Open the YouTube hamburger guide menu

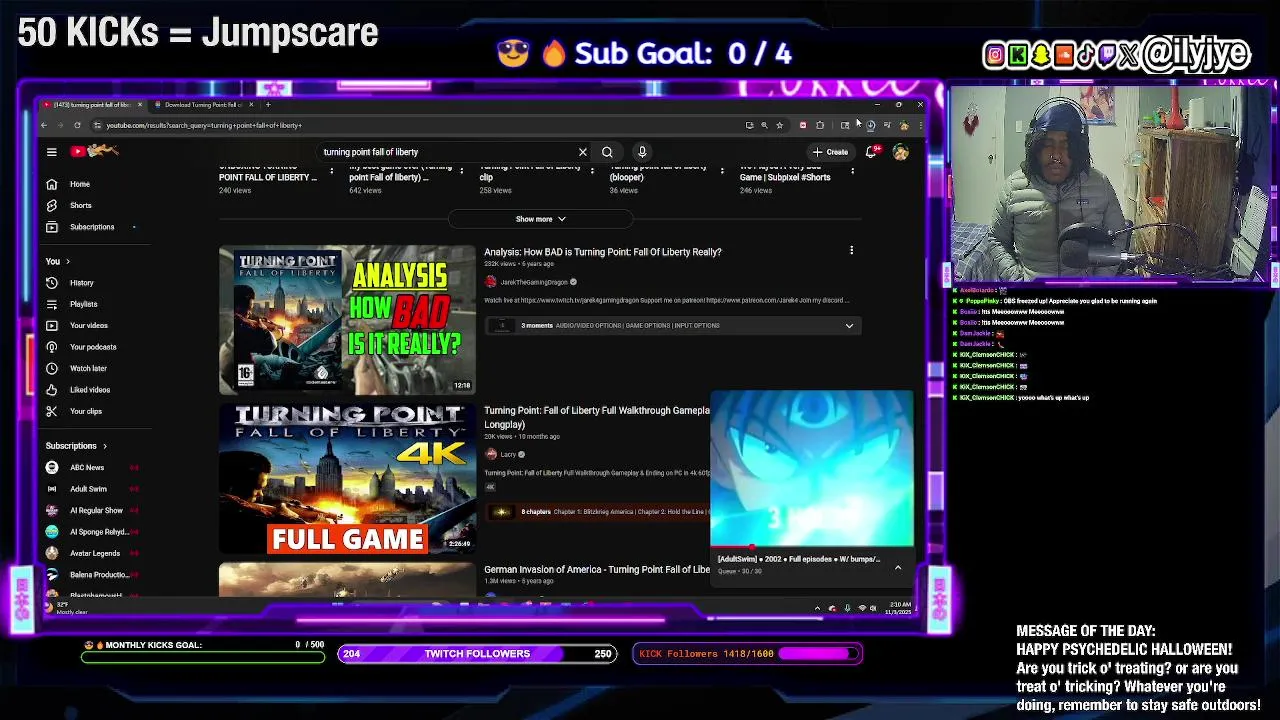point(52,152)
